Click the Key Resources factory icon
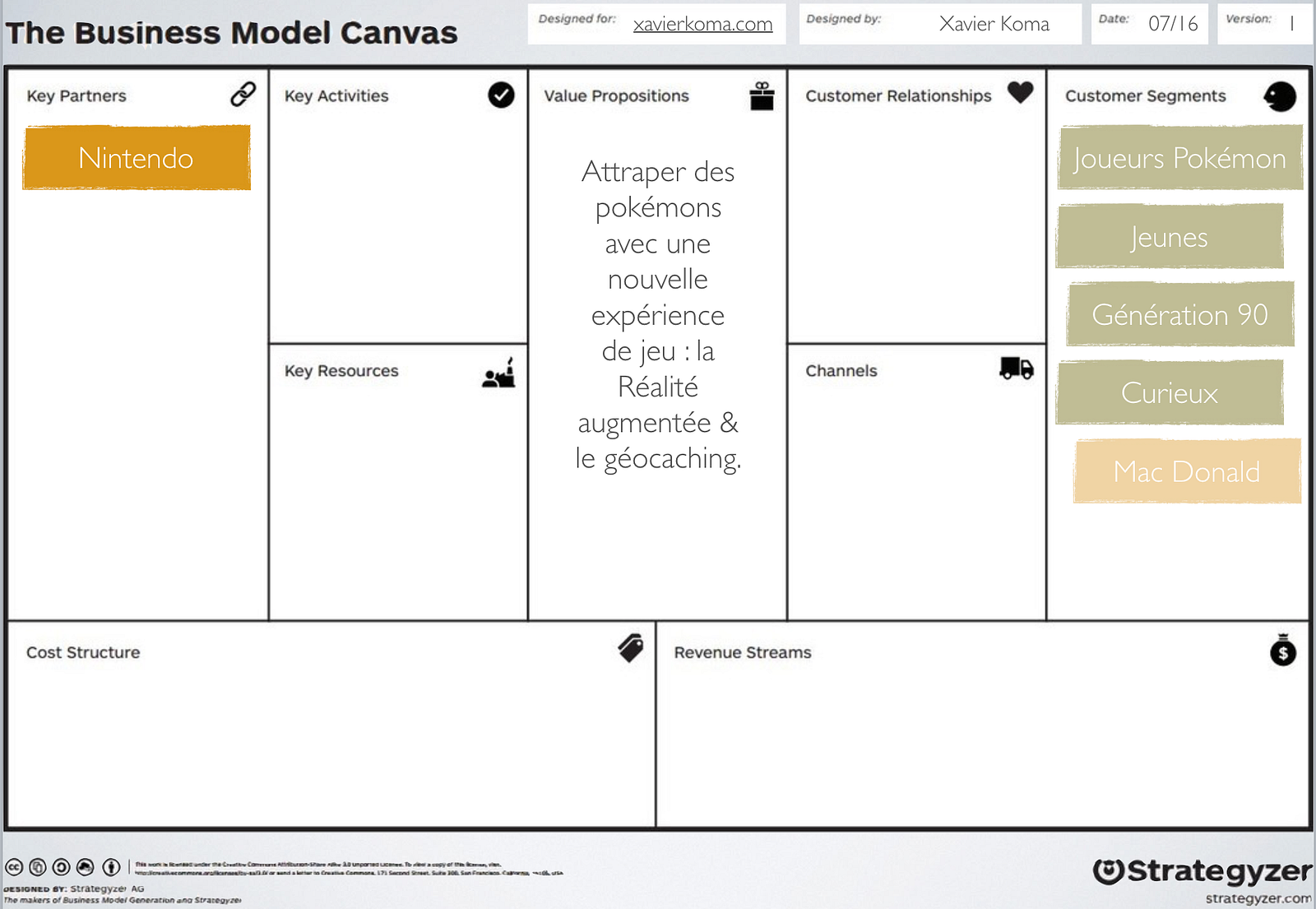 (499, 373)
